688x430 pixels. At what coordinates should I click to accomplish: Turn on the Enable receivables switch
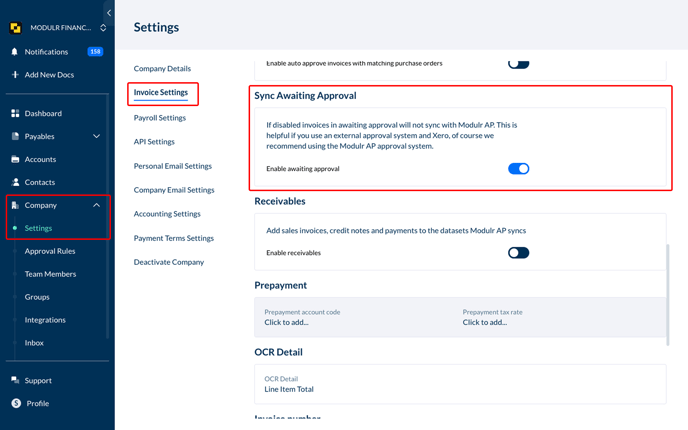(519, 253)
